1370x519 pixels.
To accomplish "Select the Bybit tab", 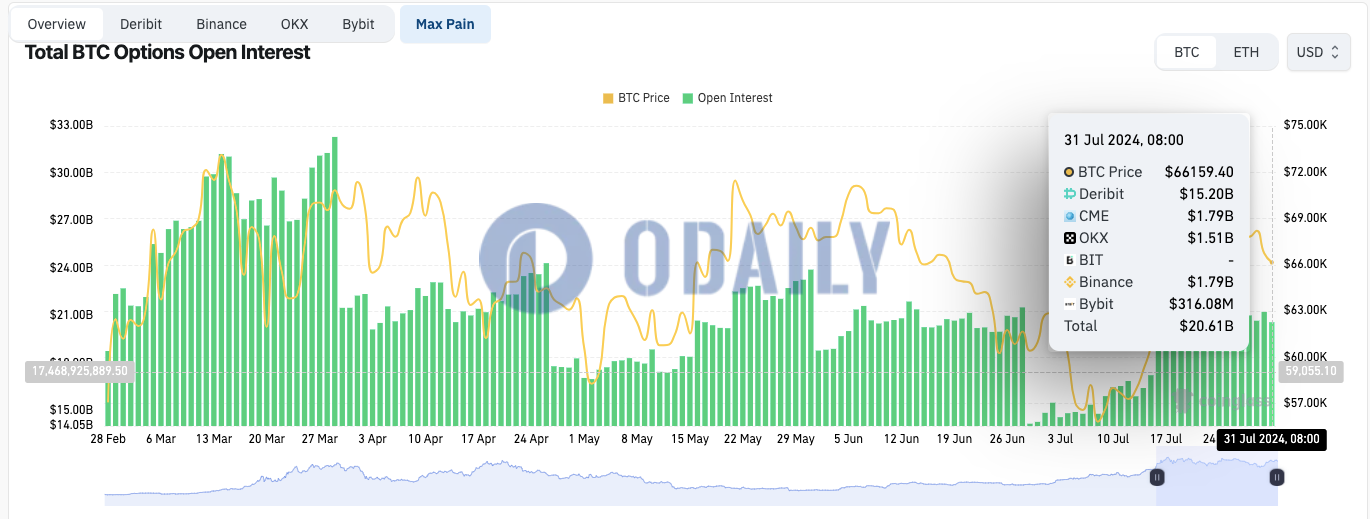I will pyautogui.click(x=358, y=24).
